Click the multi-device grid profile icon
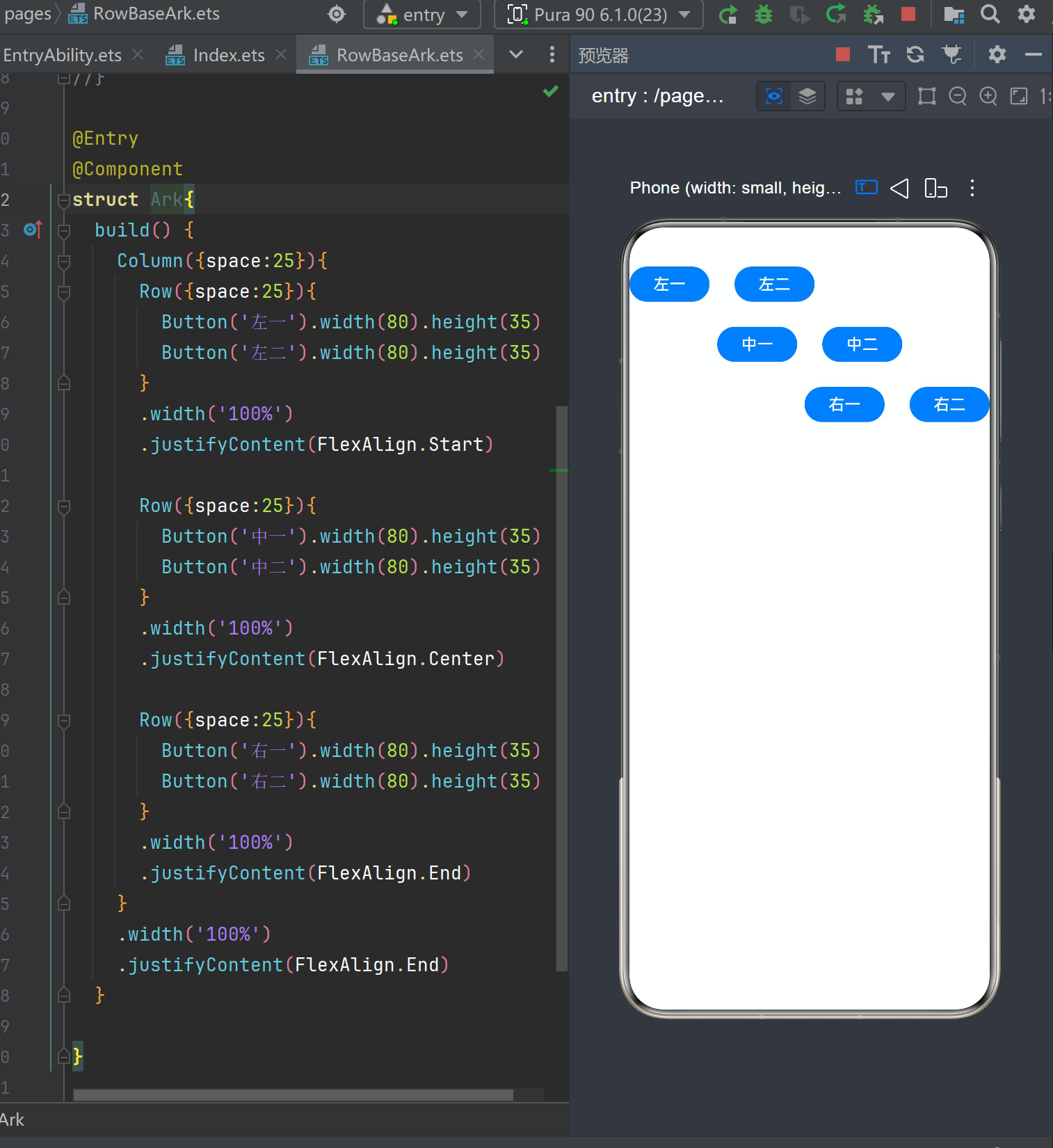This screenshot has height=1148, width=1053. click(x=854, y=96)
